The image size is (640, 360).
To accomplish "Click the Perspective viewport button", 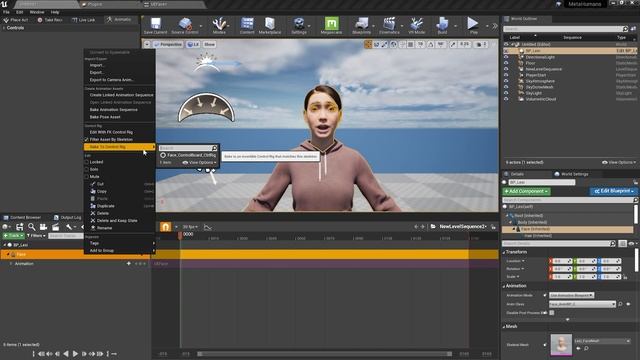I will click(x=167, y=44).
